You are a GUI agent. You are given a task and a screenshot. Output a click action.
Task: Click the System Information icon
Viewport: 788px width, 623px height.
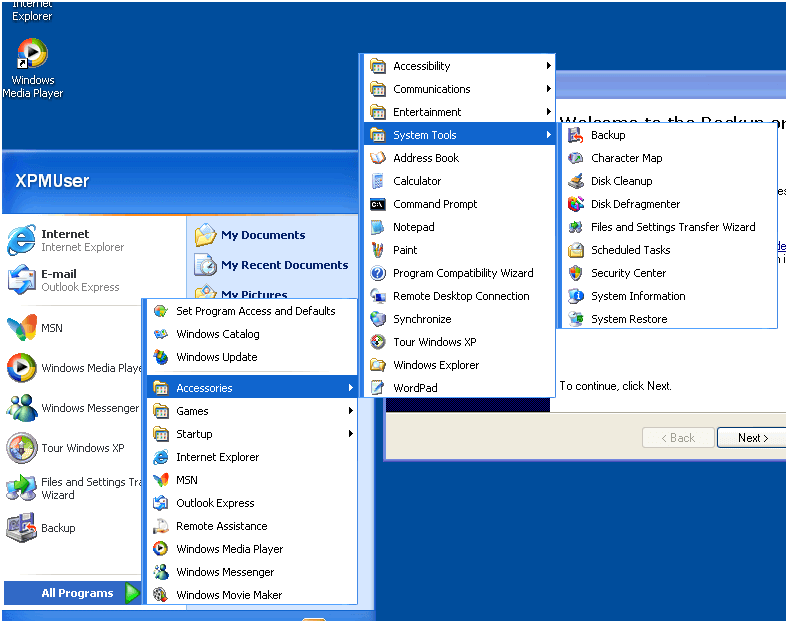(x=575, y=296)
